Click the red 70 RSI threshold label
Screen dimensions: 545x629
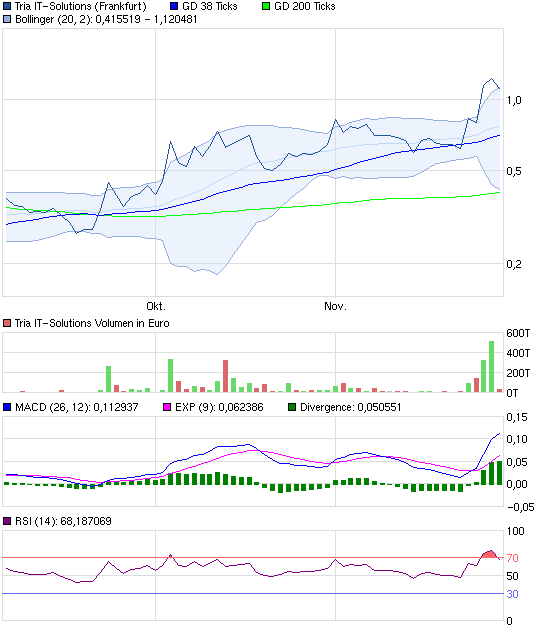[513, 558]
